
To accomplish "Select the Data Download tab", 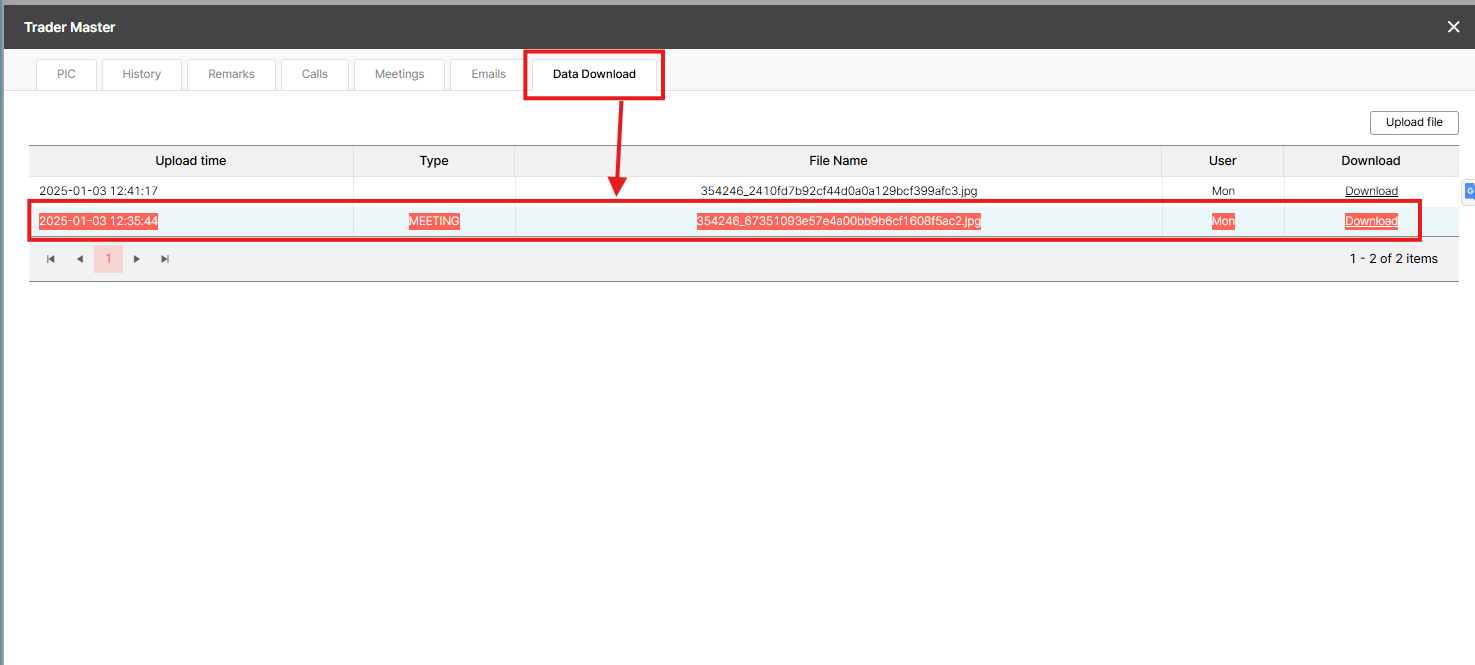I will point(594,74).
